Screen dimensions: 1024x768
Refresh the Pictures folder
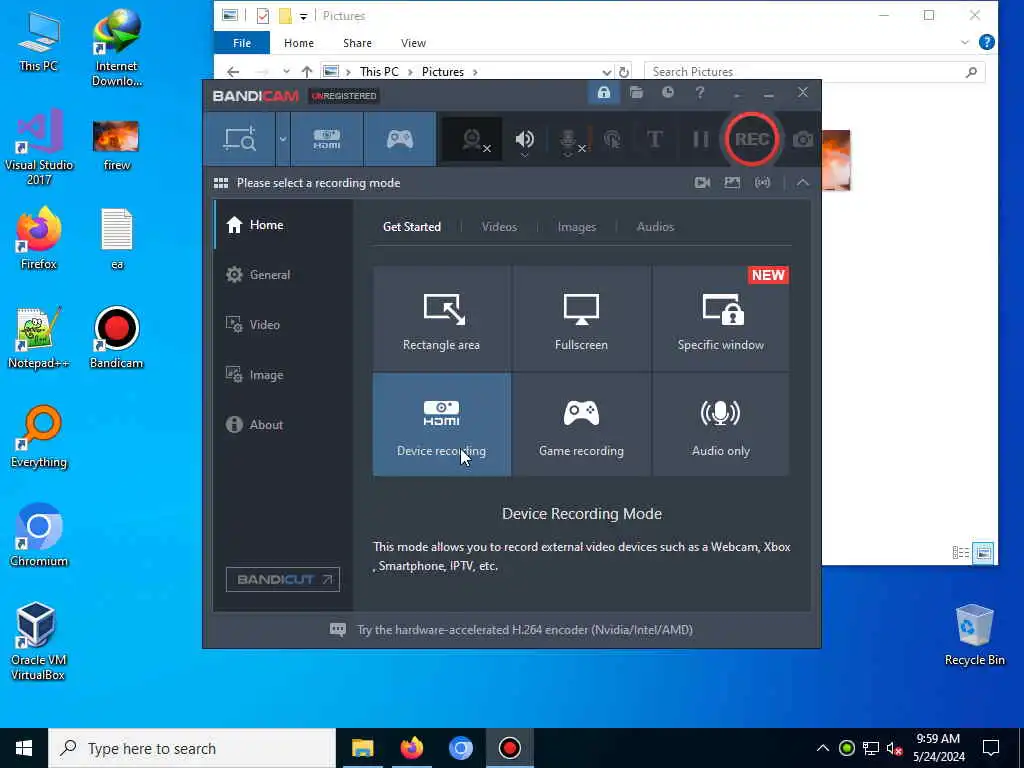pyautogui.click(x=624, y=72)
